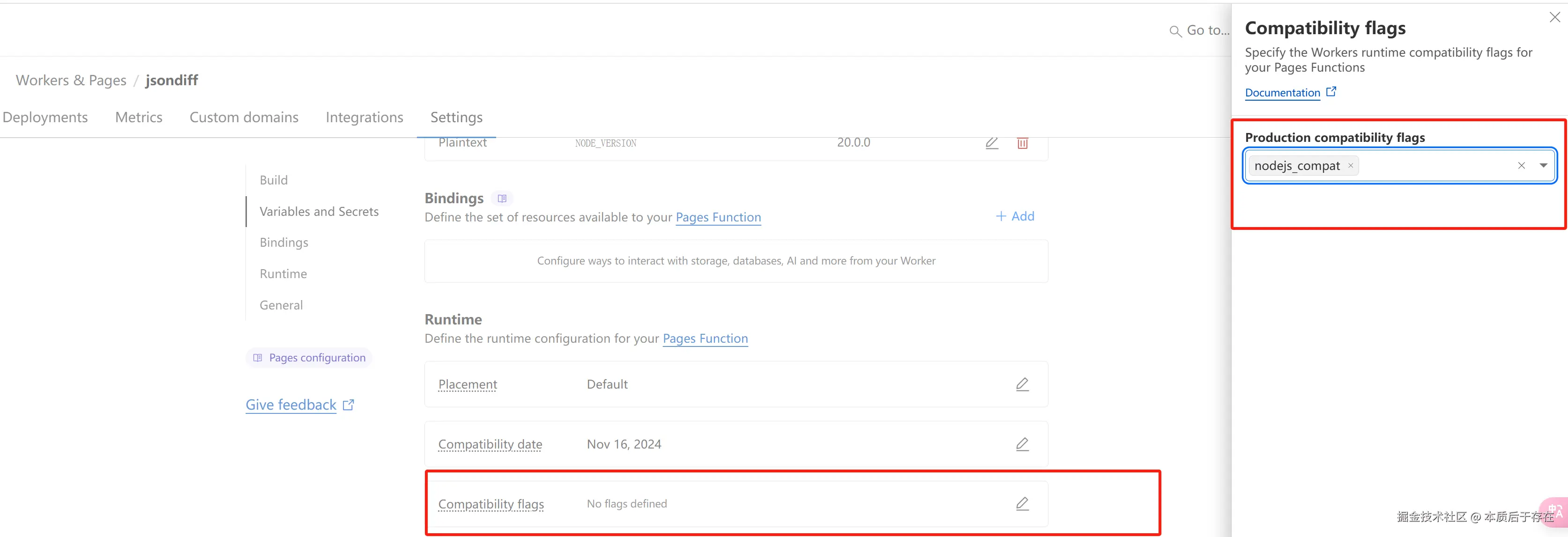
Task: Switch to the Deployments tab
Action: point(45,118)
